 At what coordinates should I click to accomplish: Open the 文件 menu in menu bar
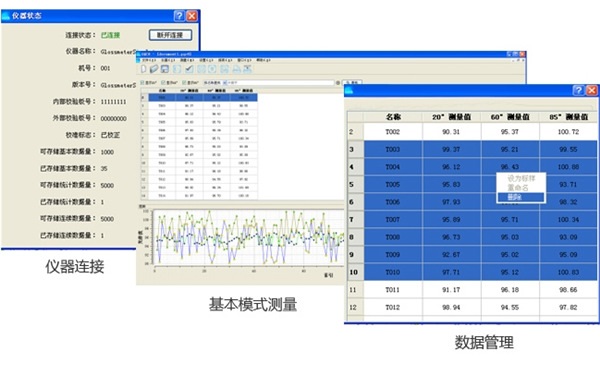(x=148, y=60)
